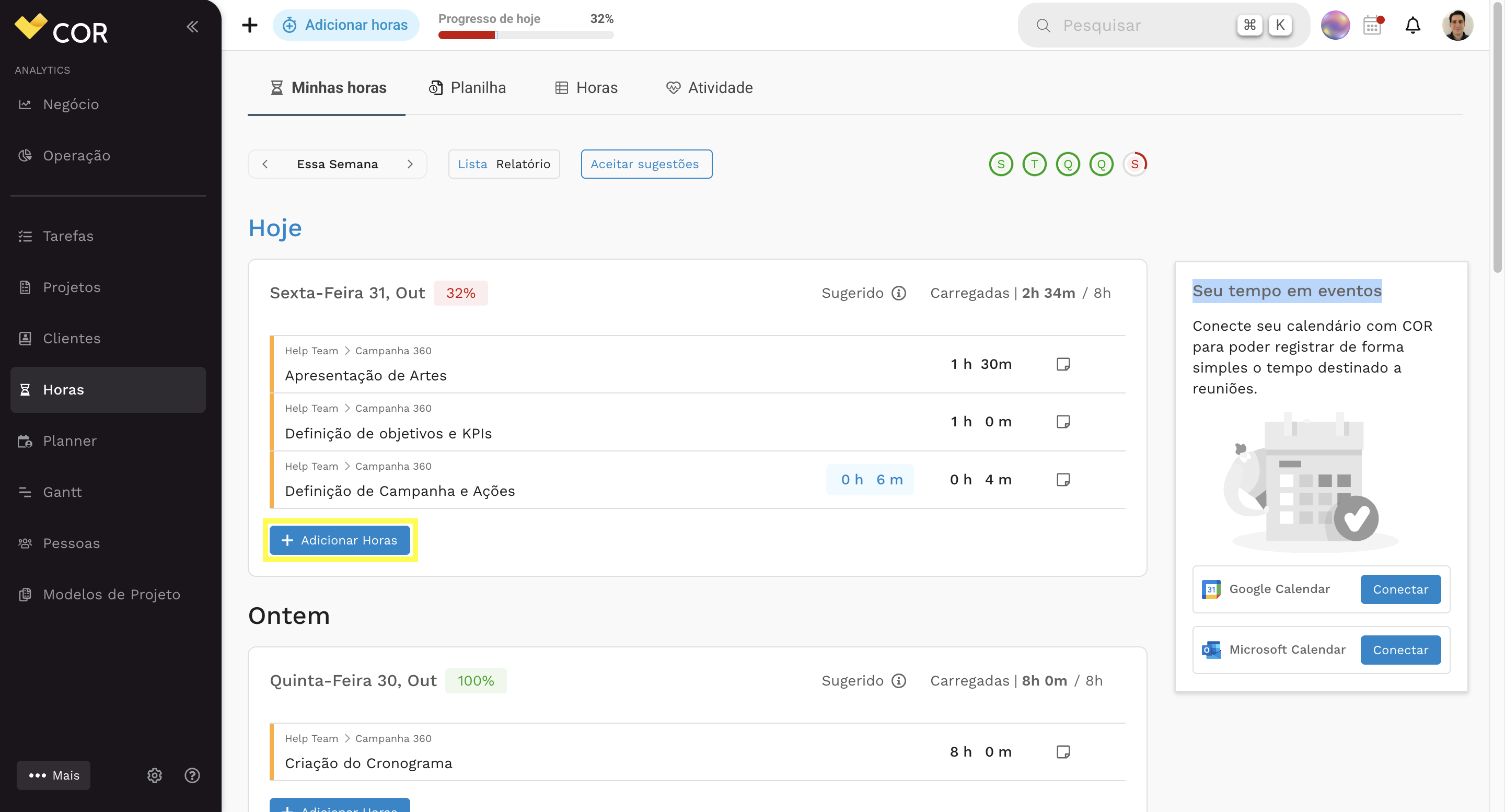The height and width of the screenshot is (812, 1505).
Task: Open help question mark icon
Action: [192, 775]
